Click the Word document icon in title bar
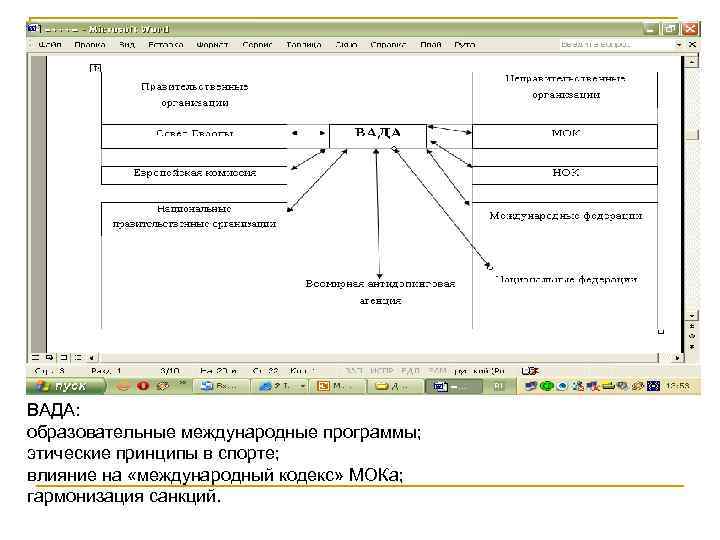Image resolution: width=720 pixels, height=540 pixels. (33, 29)
